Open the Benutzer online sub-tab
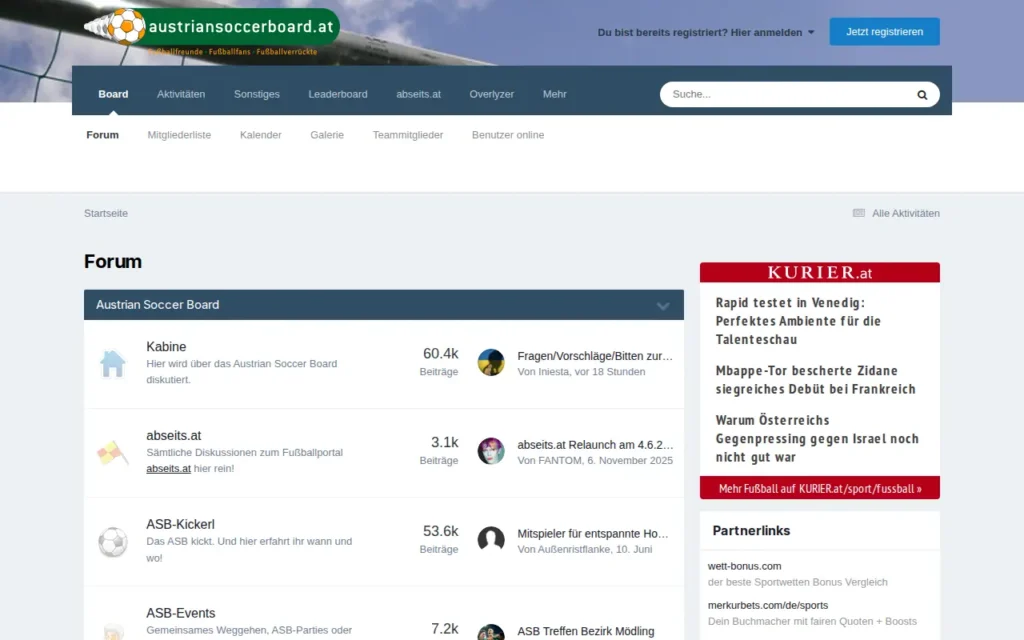Viewport: 1024px width, 640px height. coord(508,135)
